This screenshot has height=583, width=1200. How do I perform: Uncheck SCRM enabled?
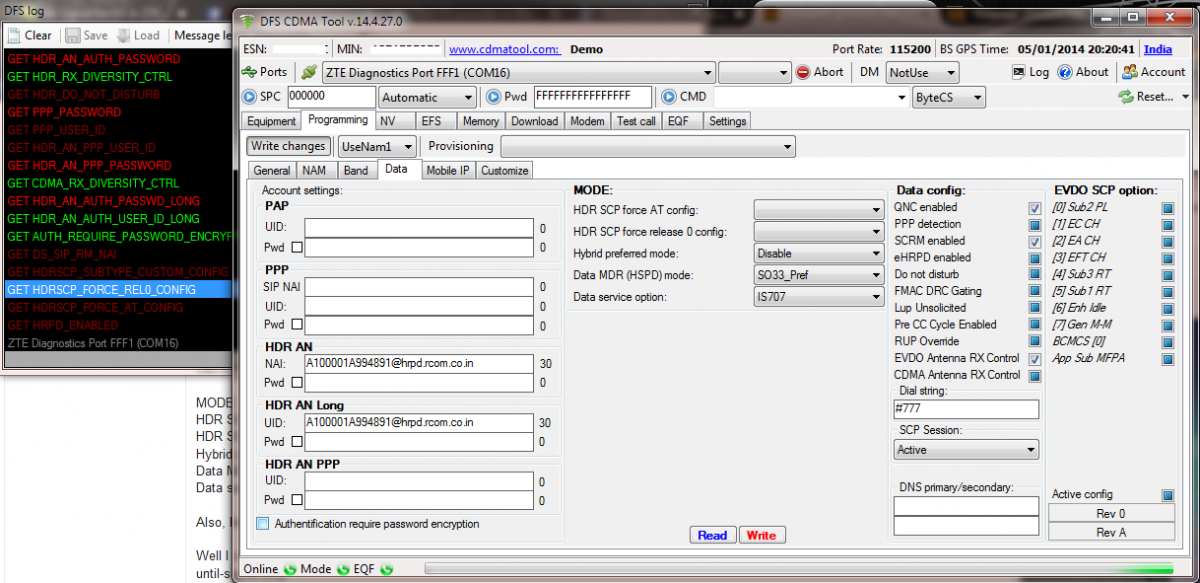tap(1035, 241)
